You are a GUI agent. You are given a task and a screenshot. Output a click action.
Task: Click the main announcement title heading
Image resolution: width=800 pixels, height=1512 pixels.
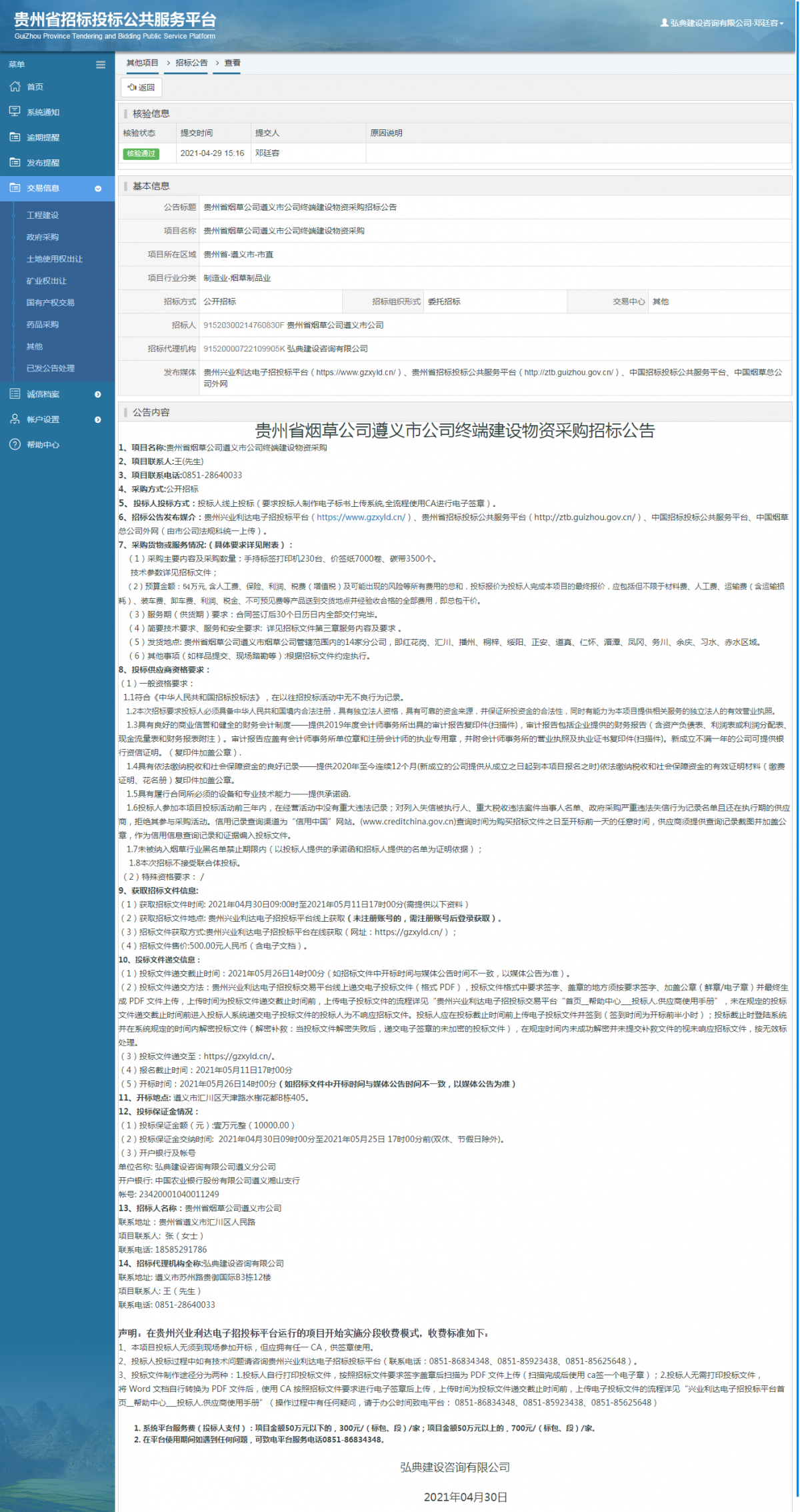pyautogui.click(x=455, y=430)
